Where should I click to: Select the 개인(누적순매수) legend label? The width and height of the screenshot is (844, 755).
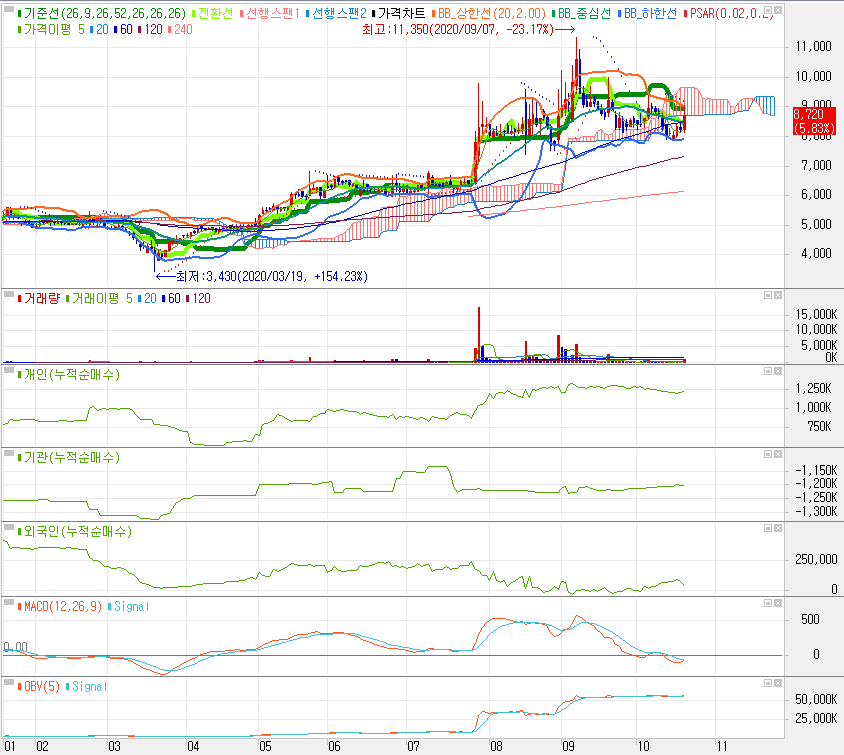[x=69, y=375]
